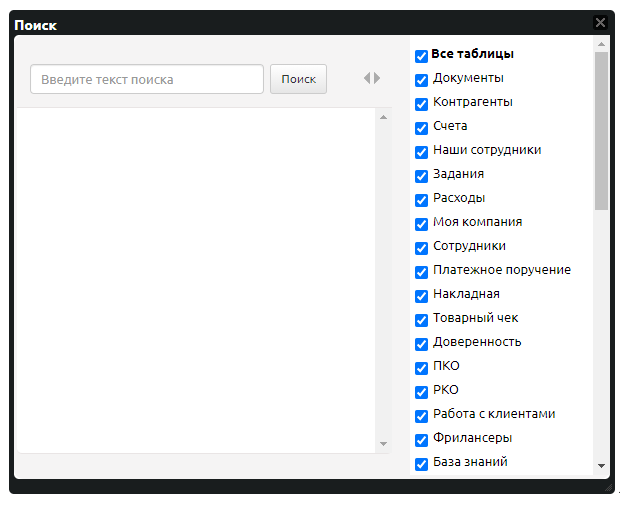Toggle the Счета checkbox
This screenshot has height=505, width=628.
click(421, 128)
